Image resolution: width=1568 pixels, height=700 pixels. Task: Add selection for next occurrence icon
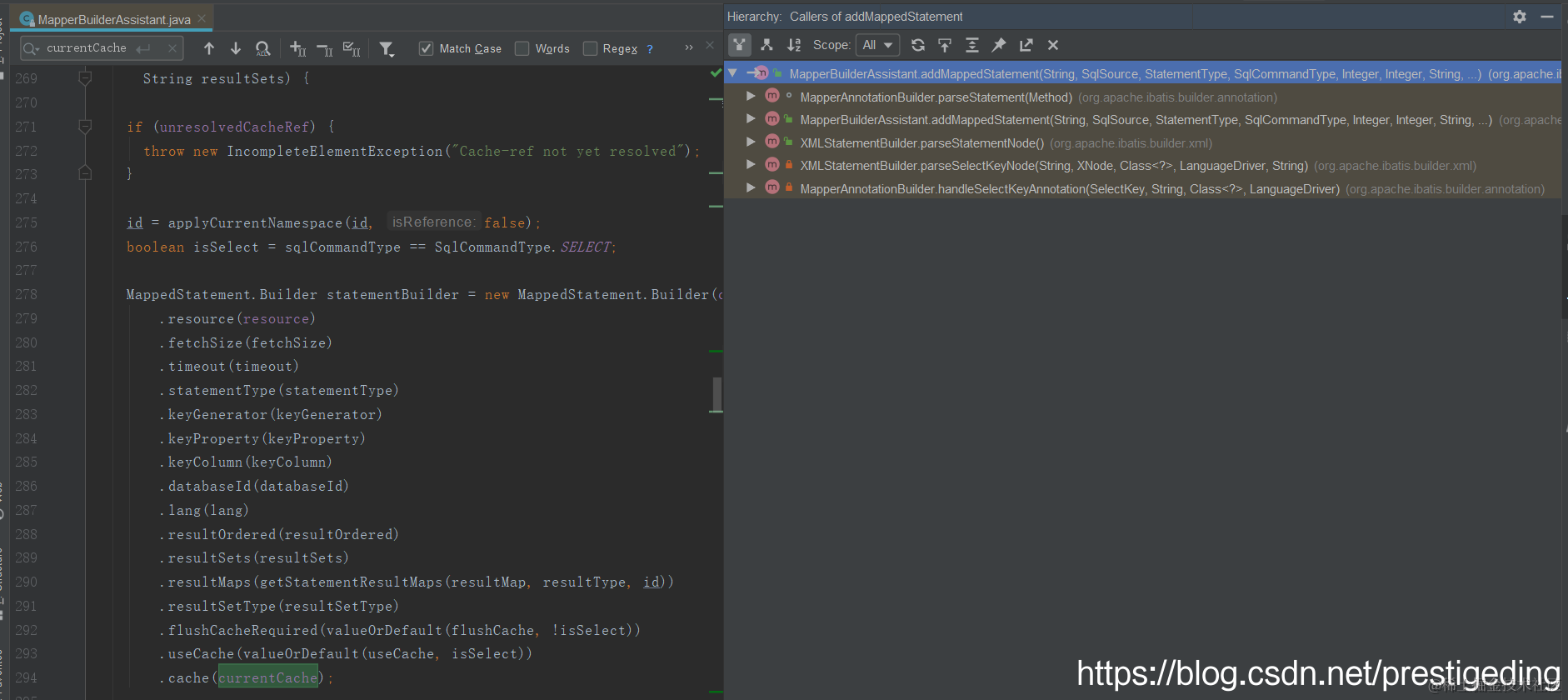[x=297, y=48]
